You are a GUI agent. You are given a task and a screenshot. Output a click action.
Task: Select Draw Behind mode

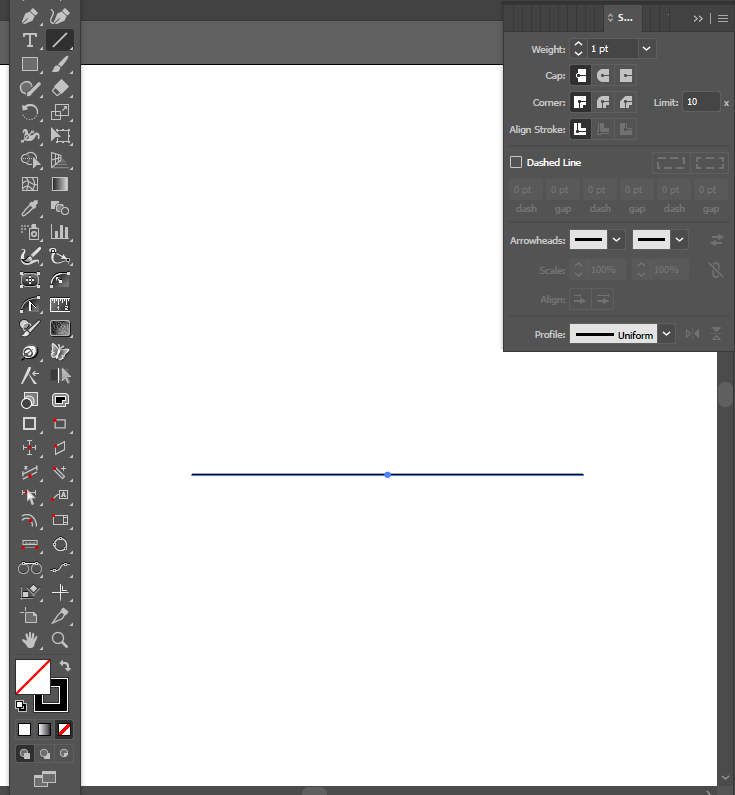[45, 754]
